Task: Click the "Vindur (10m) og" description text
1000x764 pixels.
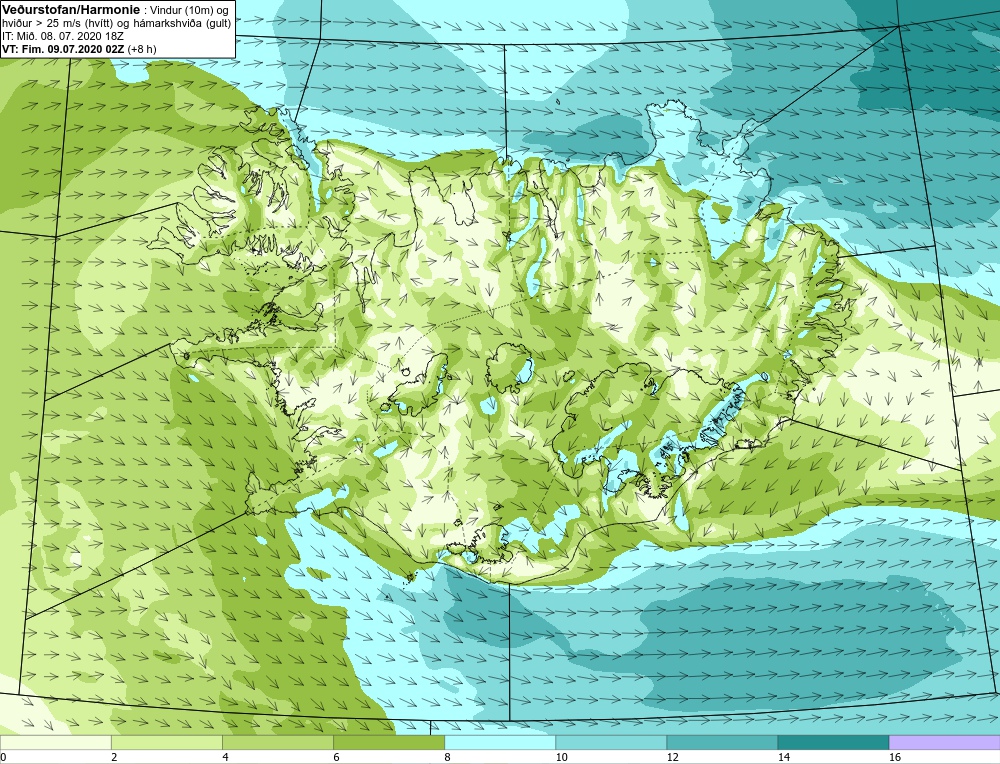Action: coord(190,10)
